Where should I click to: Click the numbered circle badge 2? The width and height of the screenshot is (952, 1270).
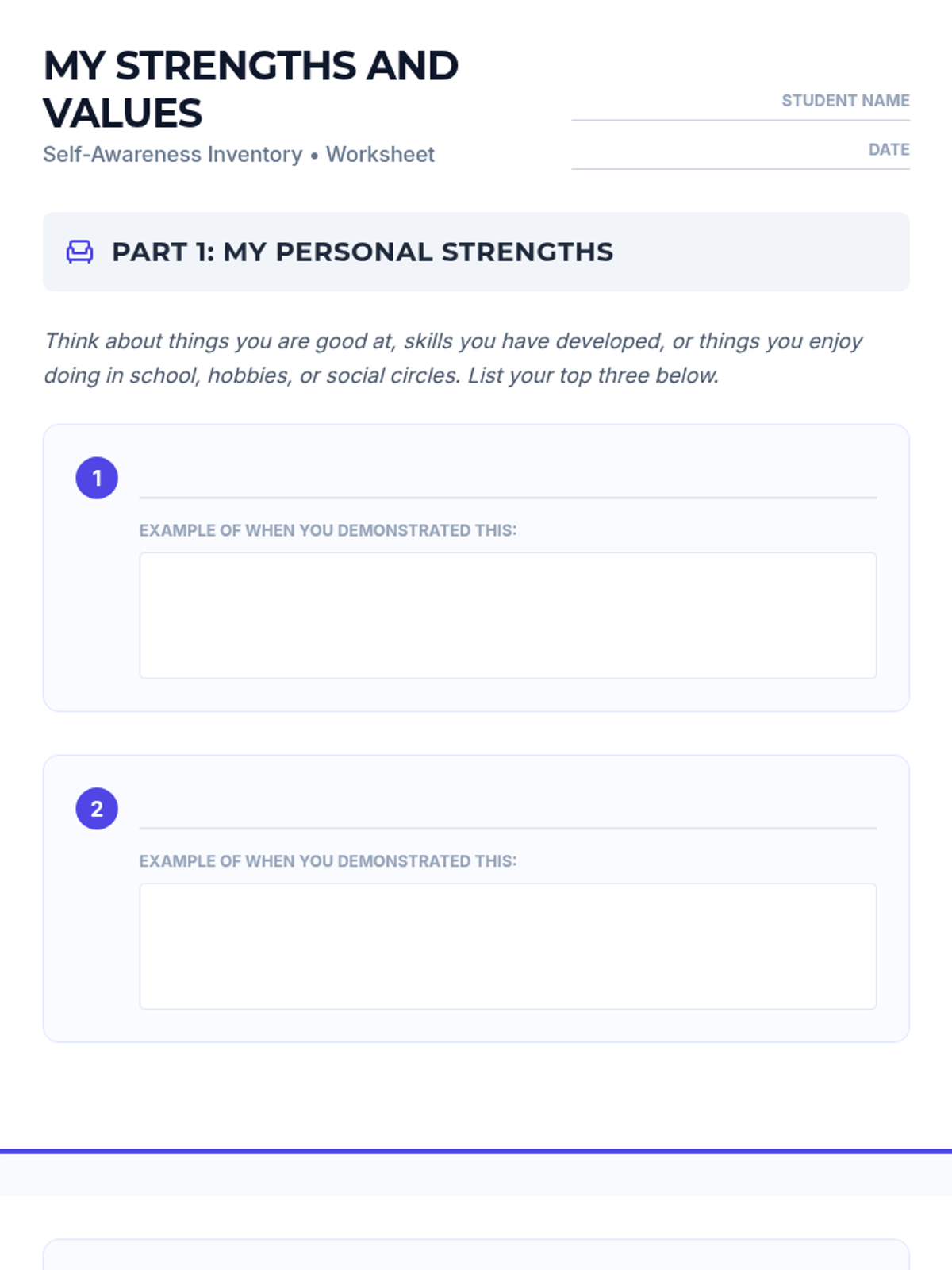coord(97,809)
